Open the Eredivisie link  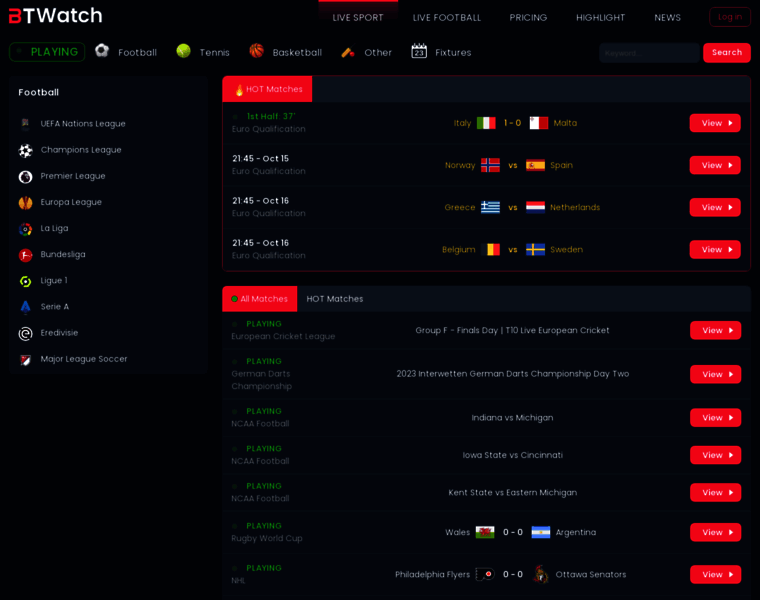(x=59, y=333)
